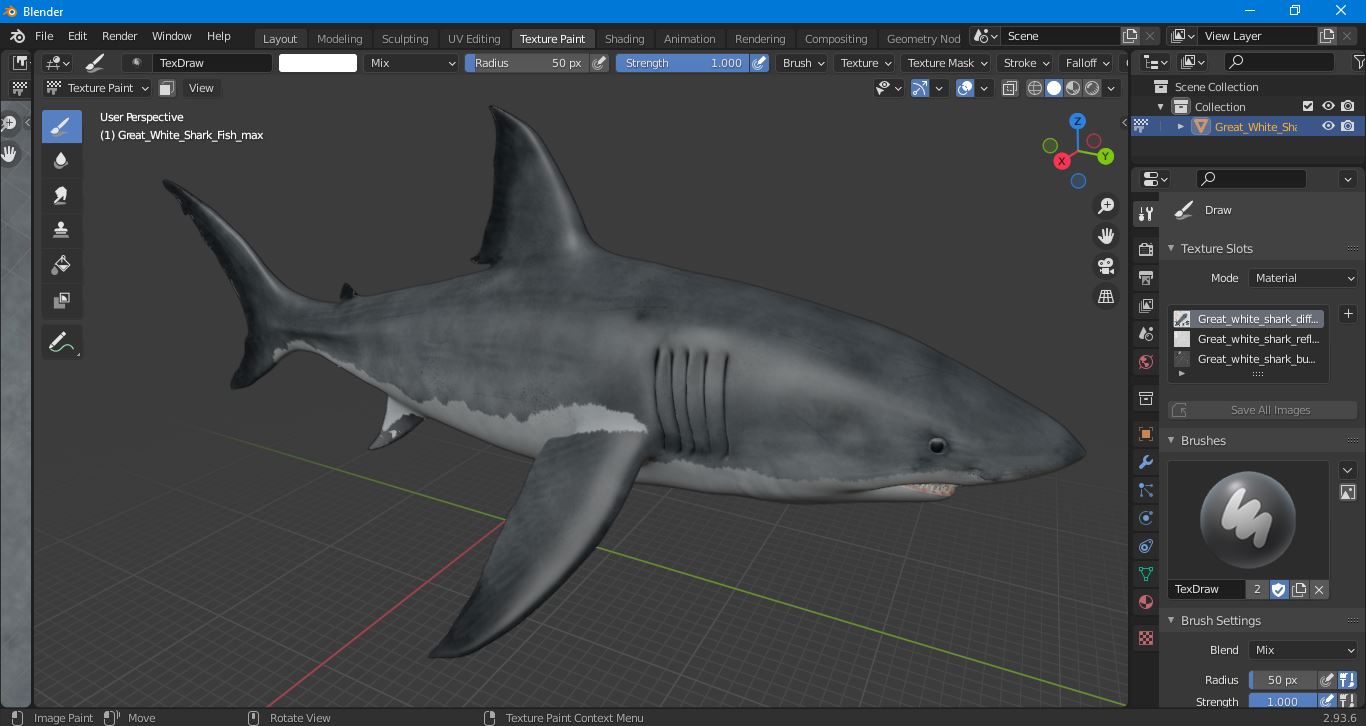Screen dimensions: 1366x726
Task: Enable rendered viewport shading mode
Action: pos(1092,88)
